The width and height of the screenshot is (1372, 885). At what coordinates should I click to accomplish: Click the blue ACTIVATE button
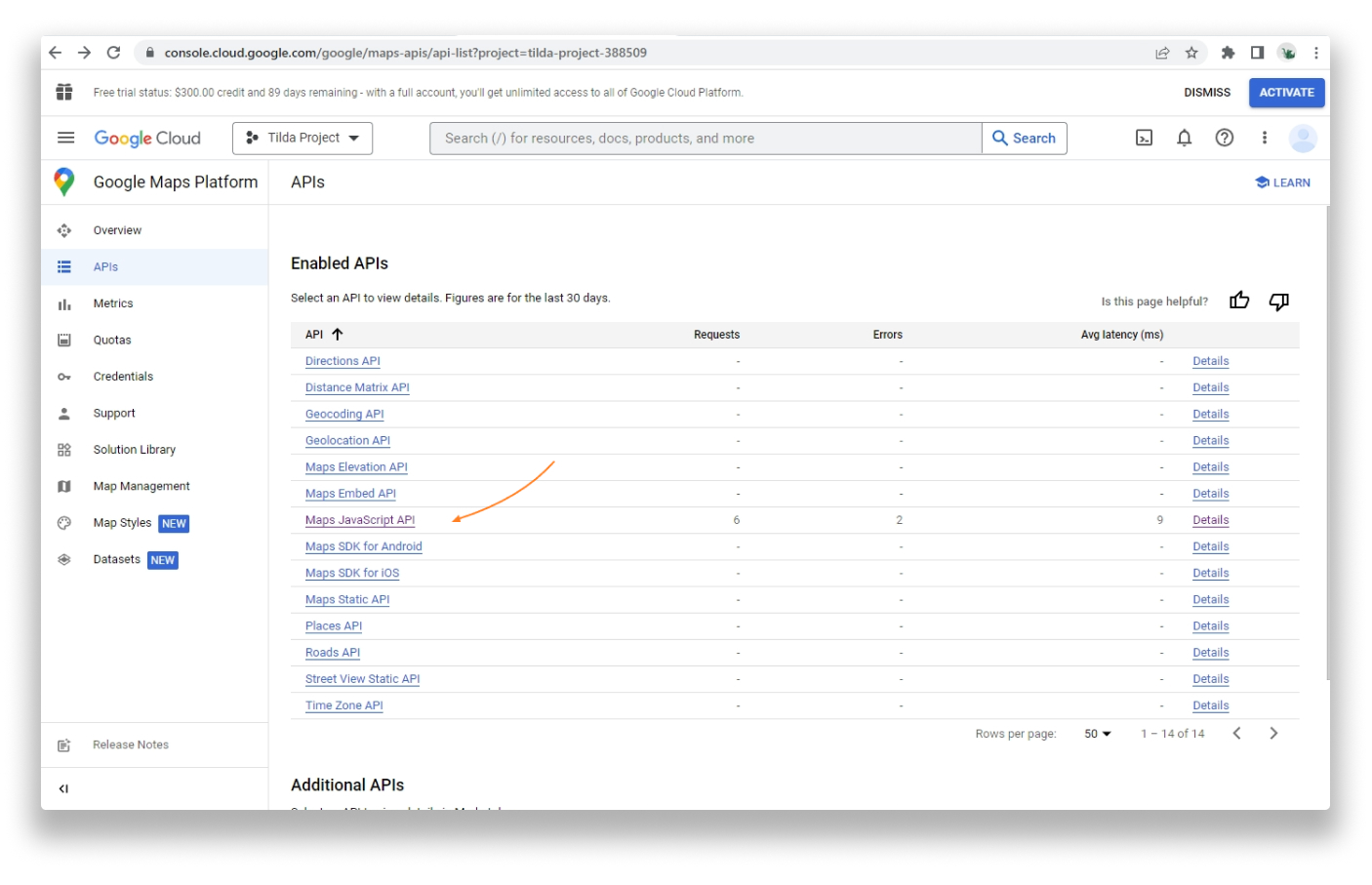click(1286, 93)
